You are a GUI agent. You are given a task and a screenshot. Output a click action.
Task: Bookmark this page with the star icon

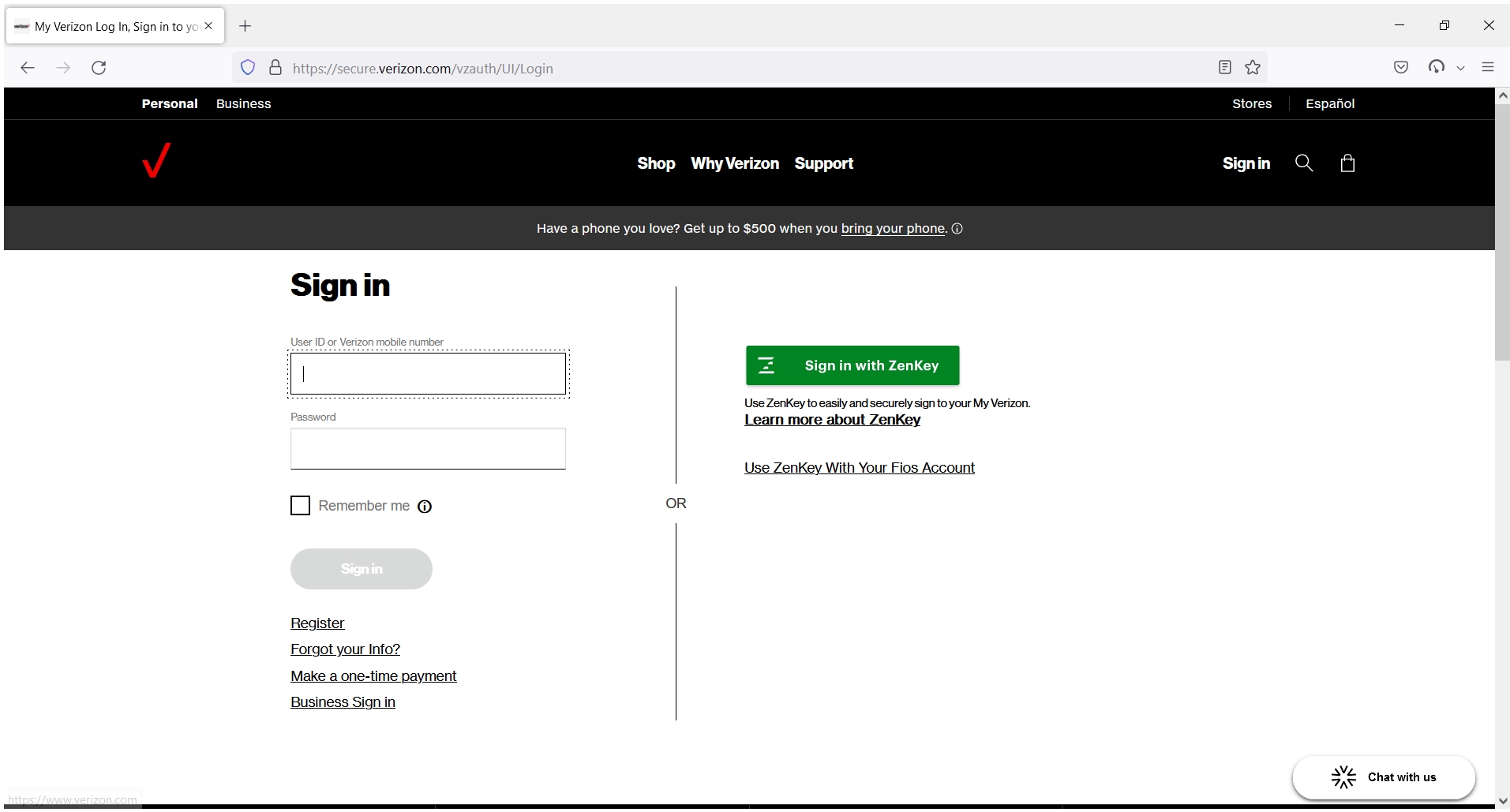tap(1253, 68)
